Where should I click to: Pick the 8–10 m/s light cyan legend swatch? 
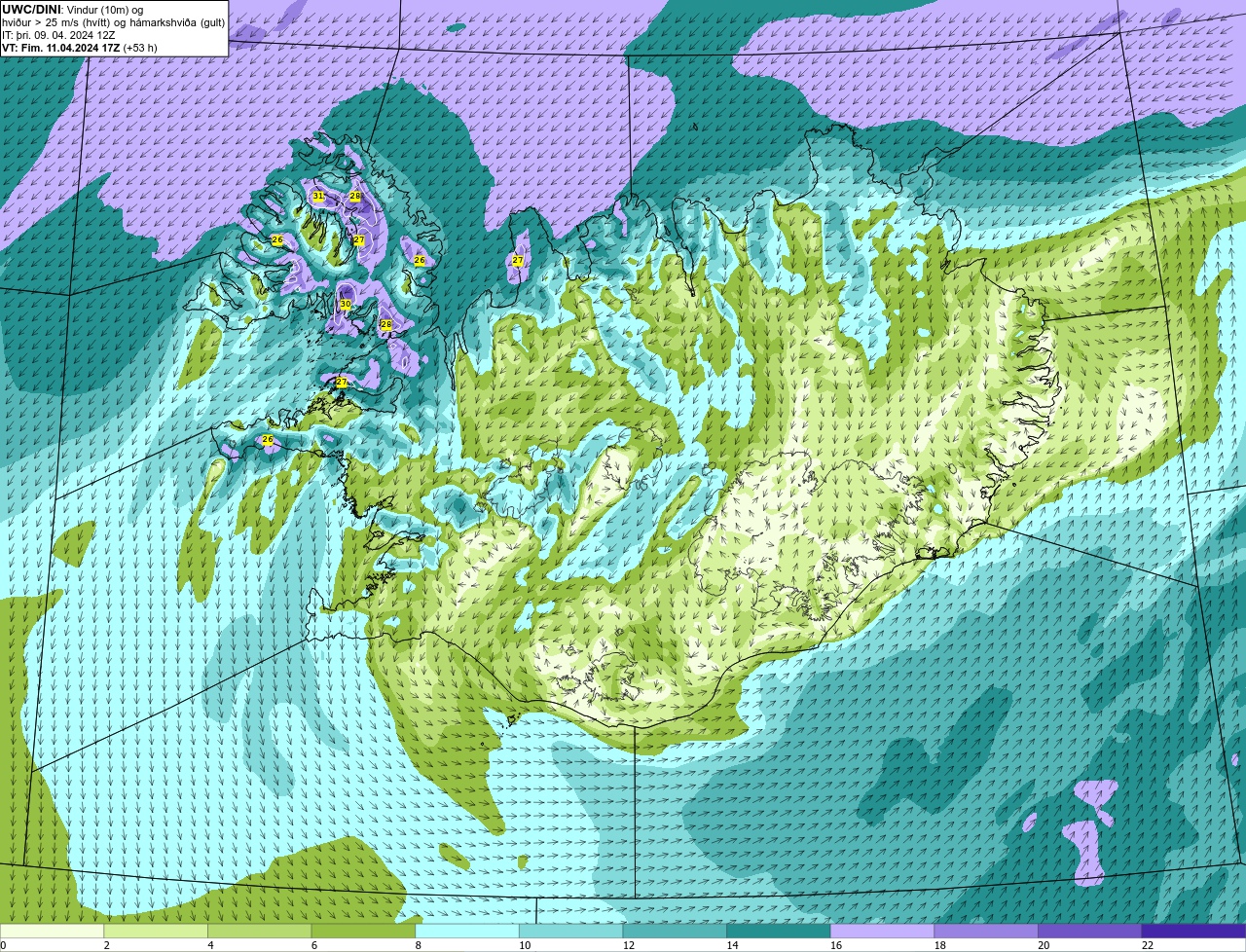pyautogui.click(x=467, y=931)
